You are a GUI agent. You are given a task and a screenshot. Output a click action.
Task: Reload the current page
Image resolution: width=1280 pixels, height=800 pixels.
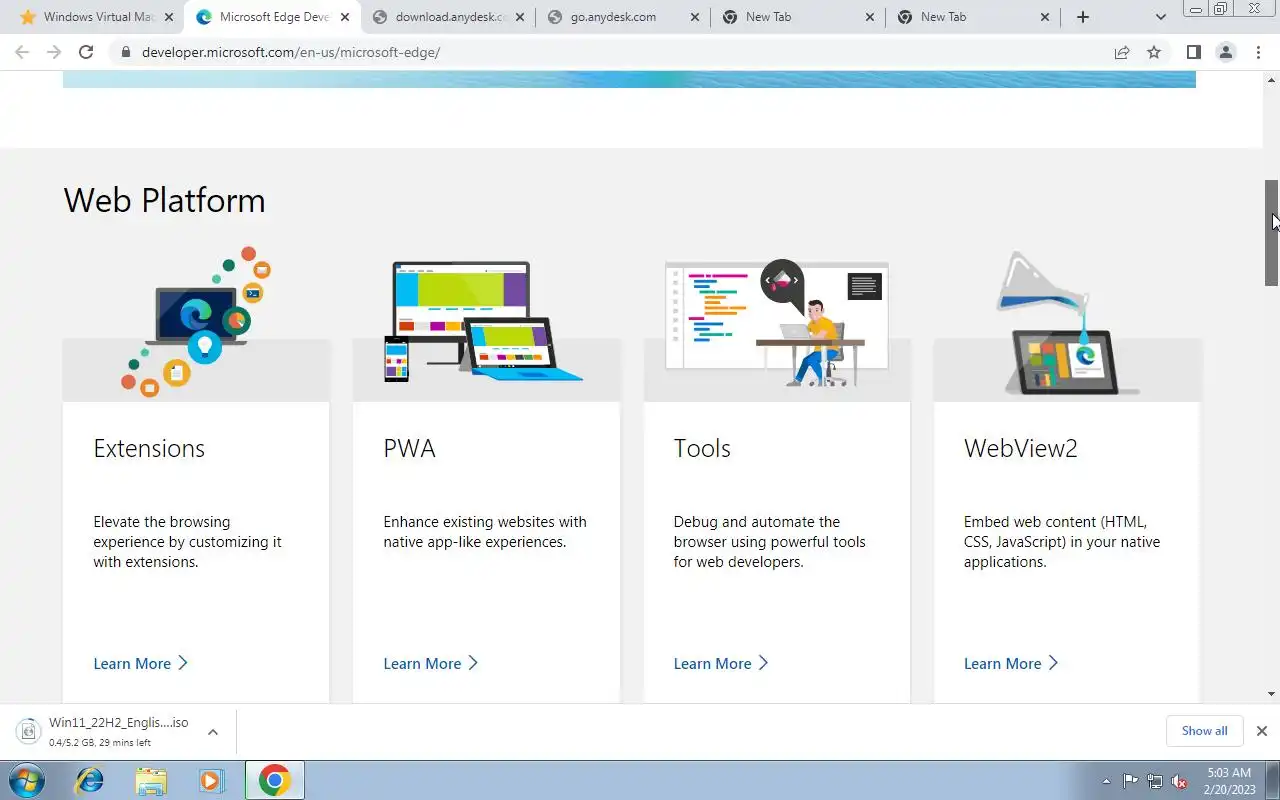point(86,52)
